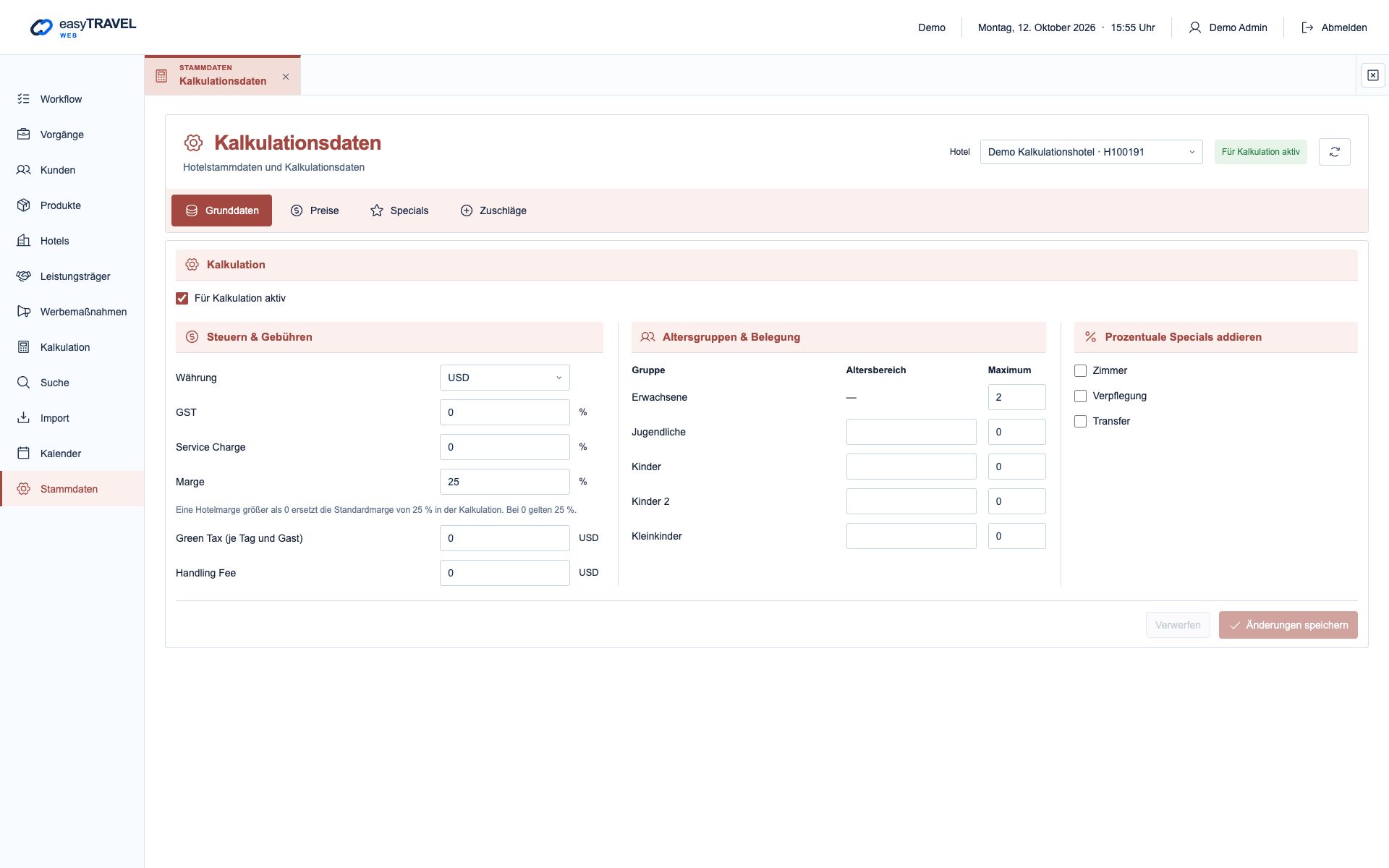Click Änderungen speichern button

(x=1288, y=625)
